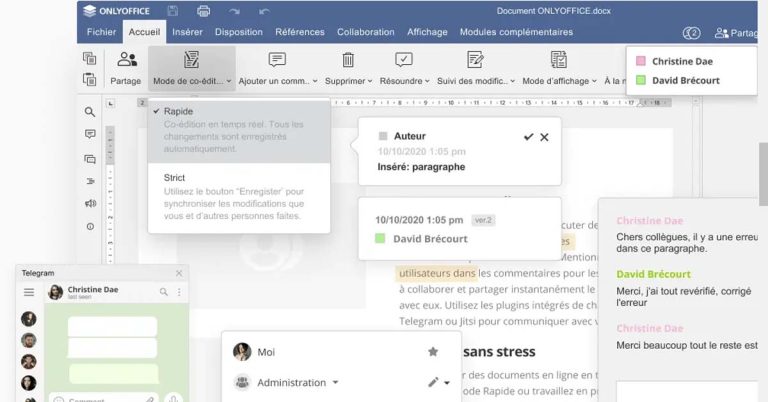The height and width of the screenshot is (402, 768).
Task: Click the vertical scrollbar on right
Action: coord(763,174)
